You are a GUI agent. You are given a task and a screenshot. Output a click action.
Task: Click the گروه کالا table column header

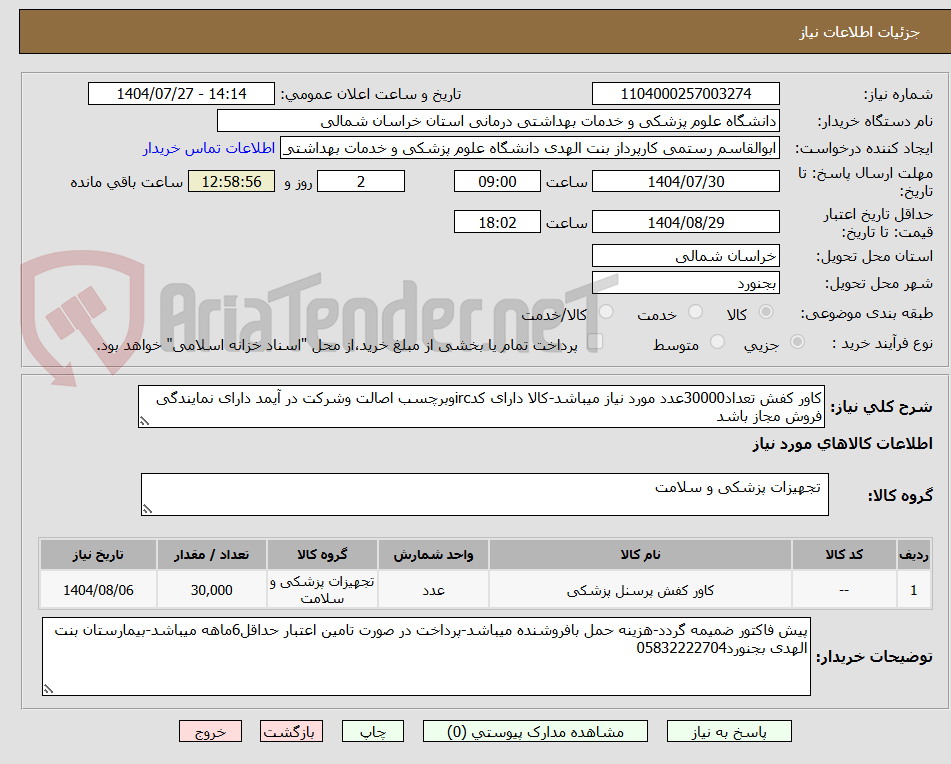coord(322,555)
